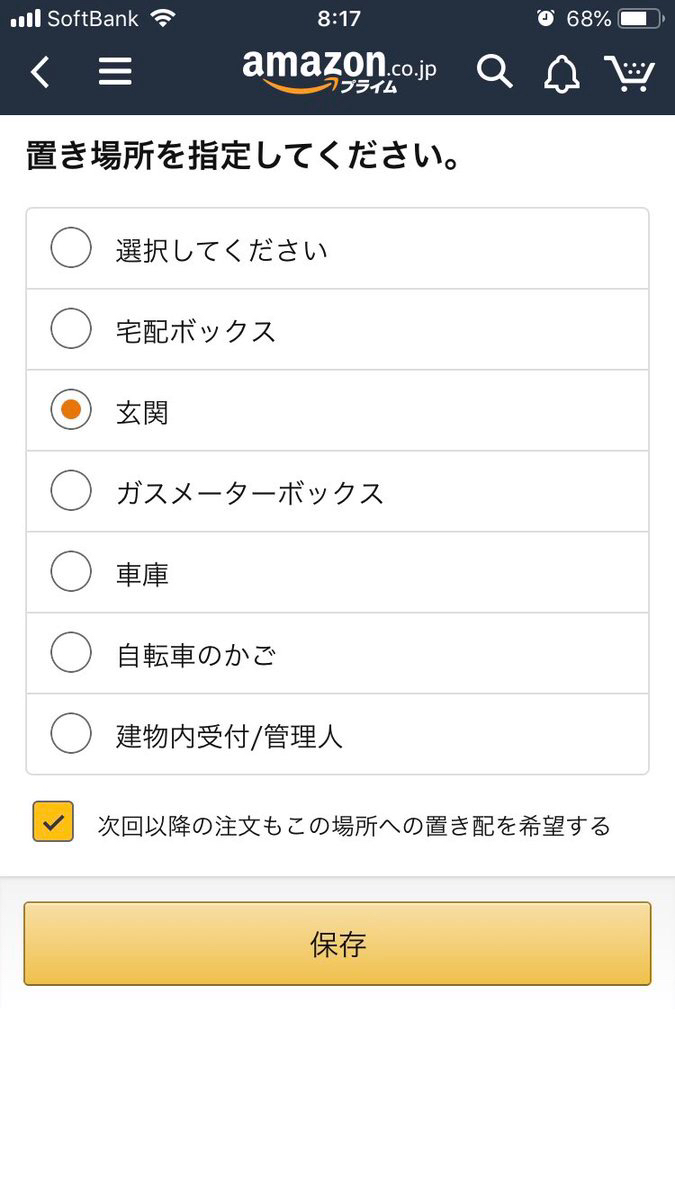
Task: Open the search magnifier icon
Action: click(x=494, y=72)
